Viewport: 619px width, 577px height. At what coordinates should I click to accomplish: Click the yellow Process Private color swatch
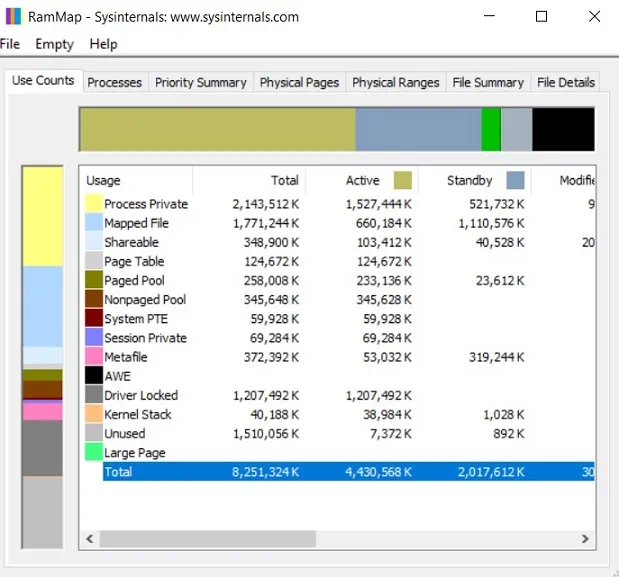(93, 204)
